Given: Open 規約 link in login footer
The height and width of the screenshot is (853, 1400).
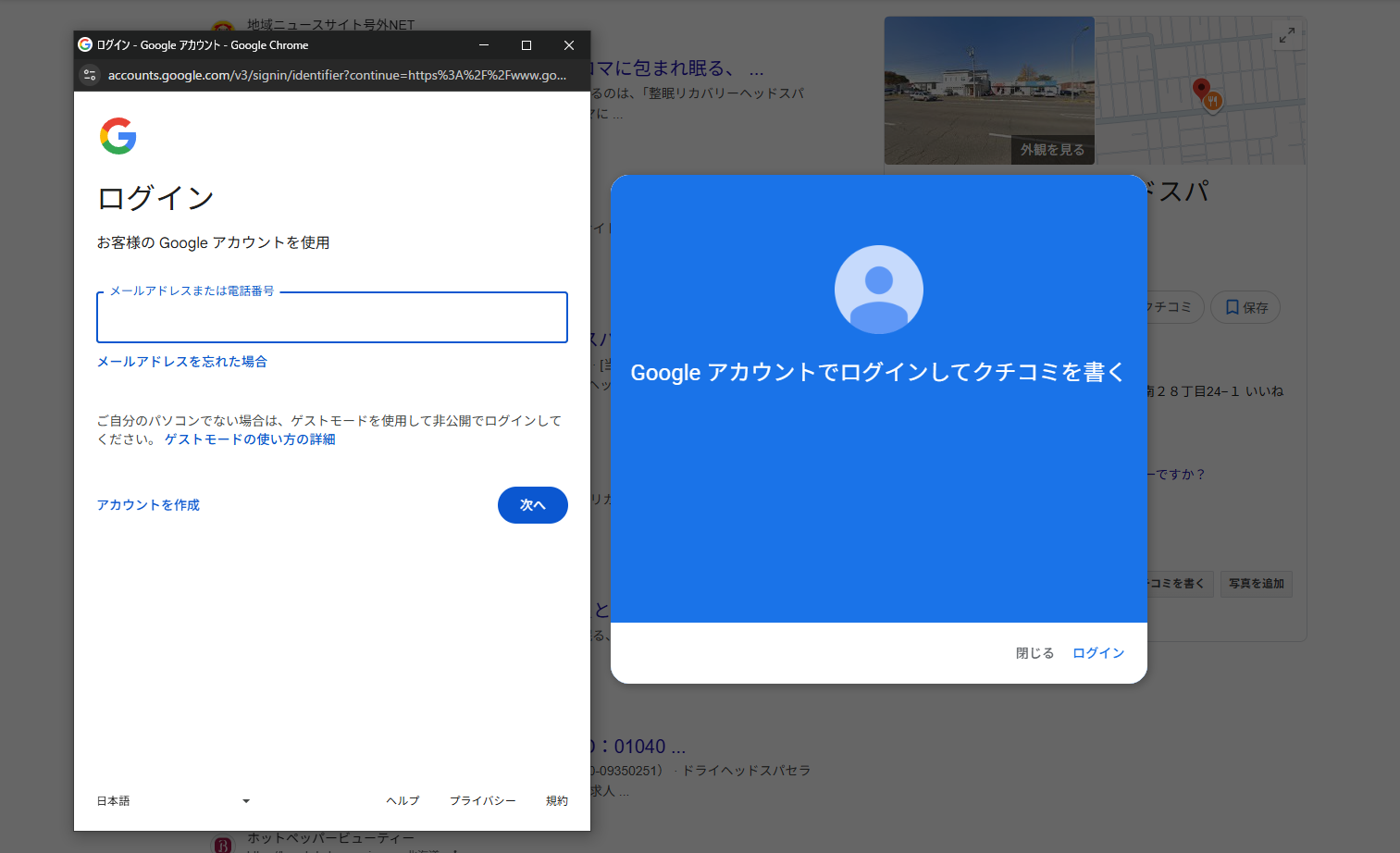Looking at the screenshot, I should click(557, 801).
